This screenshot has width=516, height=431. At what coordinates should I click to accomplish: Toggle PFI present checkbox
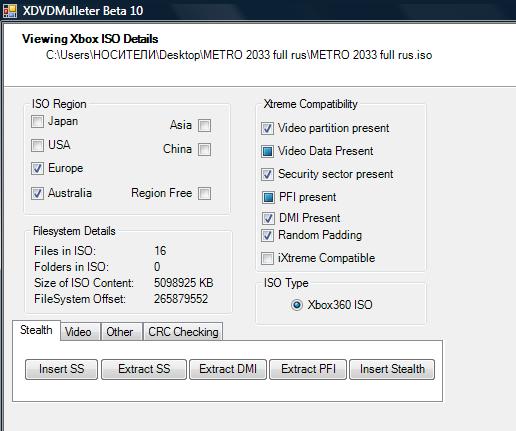pyautogui.click(x=268, y=197)
